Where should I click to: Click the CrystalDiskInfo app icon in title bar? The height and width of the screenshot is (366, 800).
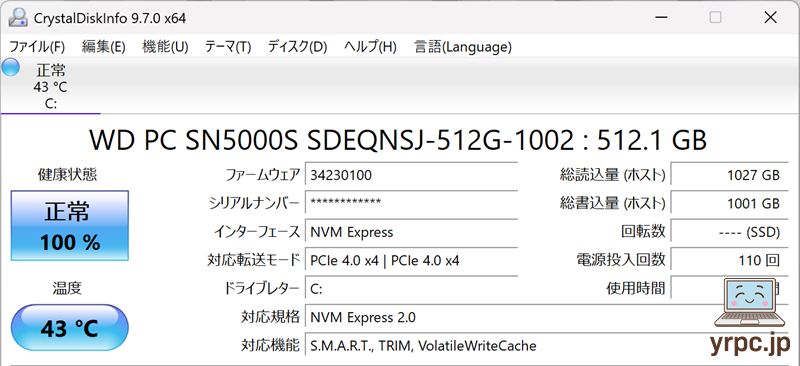point(18,17)
